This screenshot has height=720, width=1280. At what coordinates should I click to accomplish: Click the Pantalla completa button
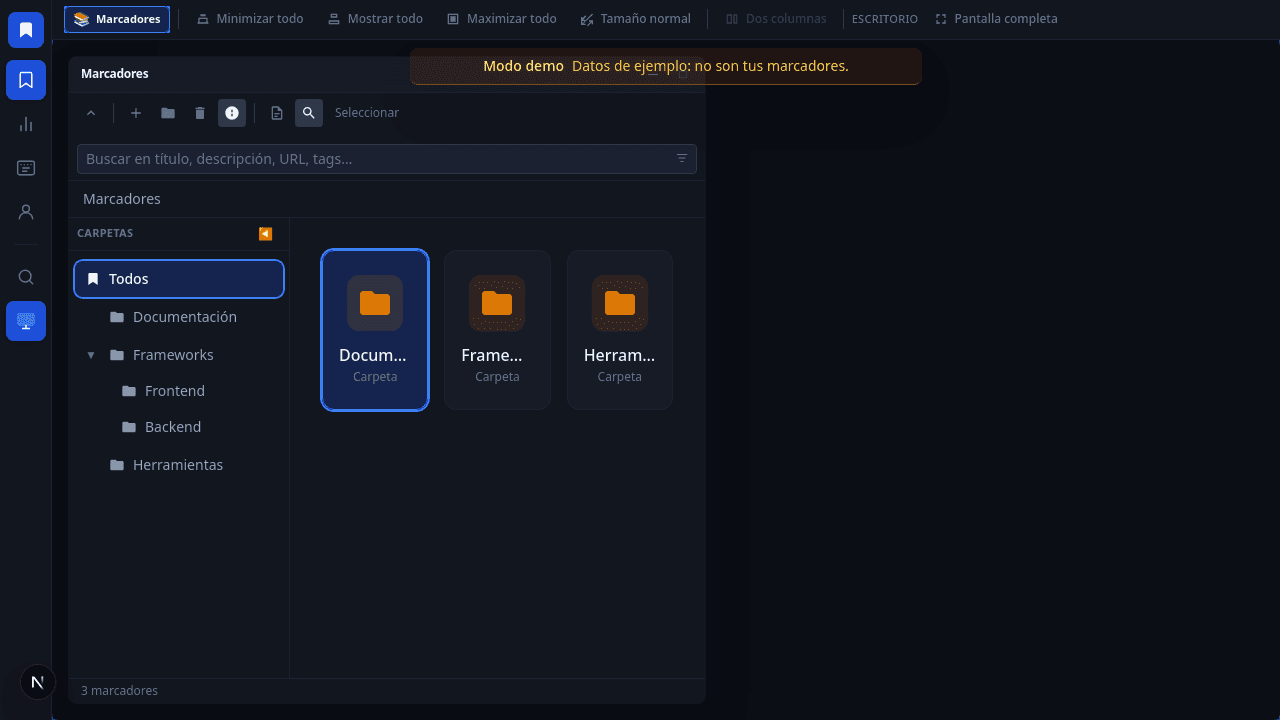tap(996, 19)
